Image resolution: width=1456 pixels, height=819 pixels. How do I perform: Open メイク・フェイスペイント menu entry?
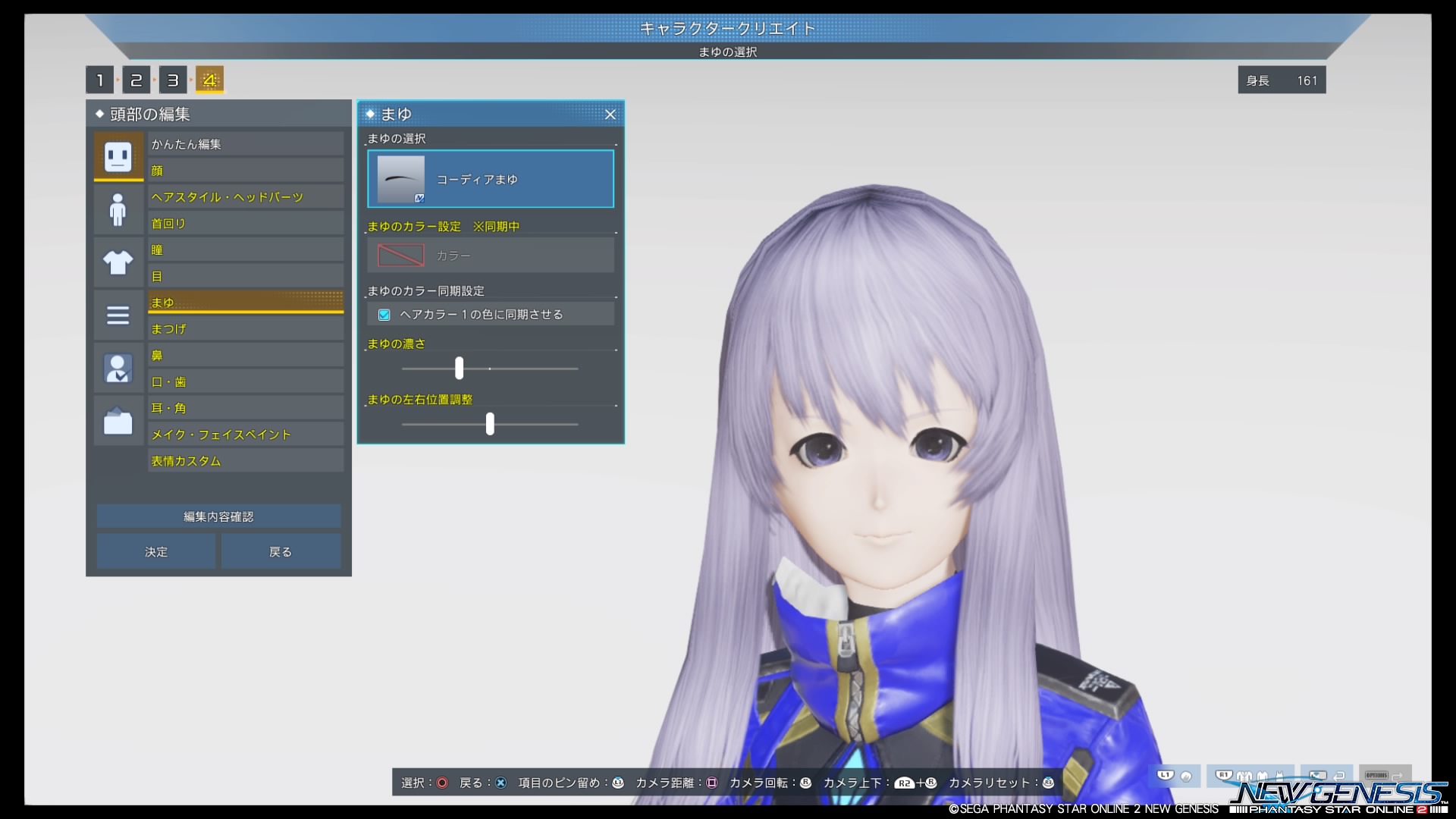[x=246, y=435]
